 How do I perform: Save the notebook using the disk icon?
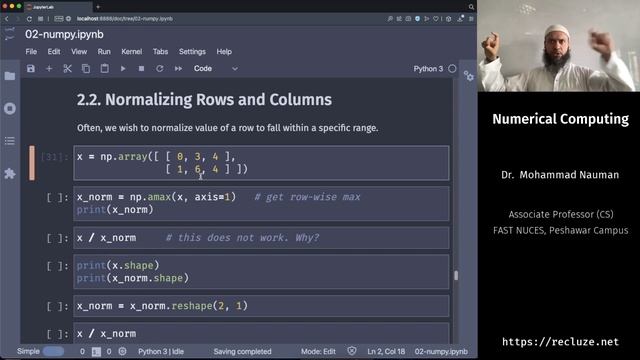coord(31,69)
